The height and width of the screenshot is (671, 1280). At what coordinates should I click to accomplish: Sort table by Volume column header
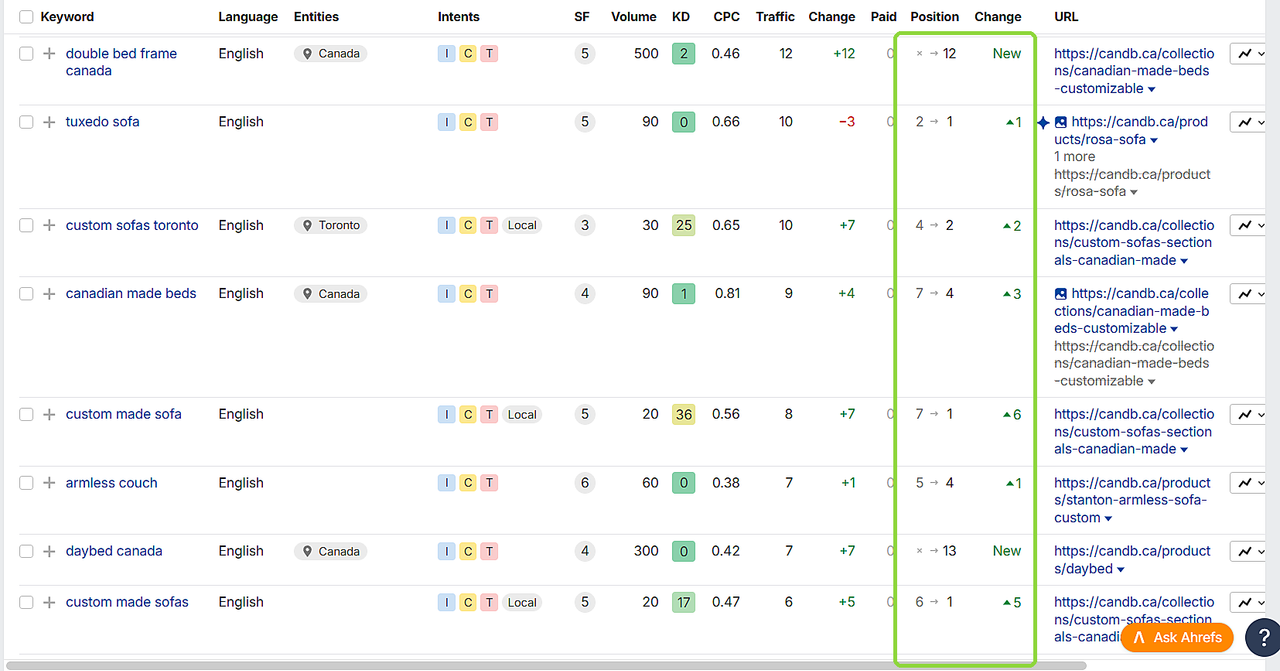pos(634,17)
